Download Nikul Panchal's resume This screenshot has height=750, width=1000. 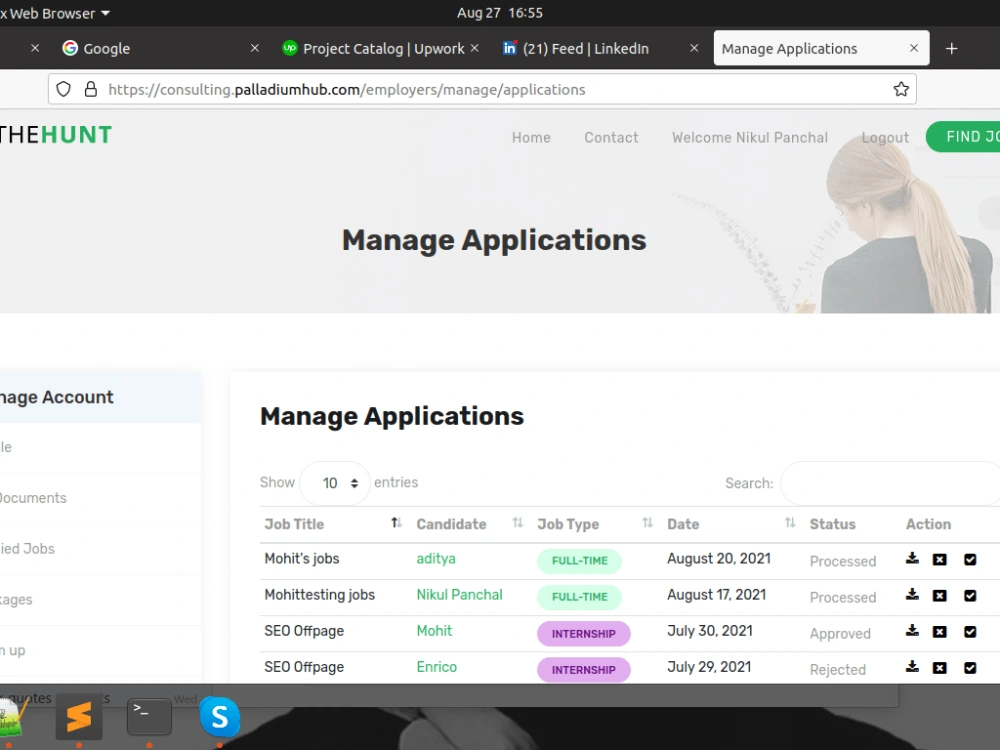(x=912, y=596)
